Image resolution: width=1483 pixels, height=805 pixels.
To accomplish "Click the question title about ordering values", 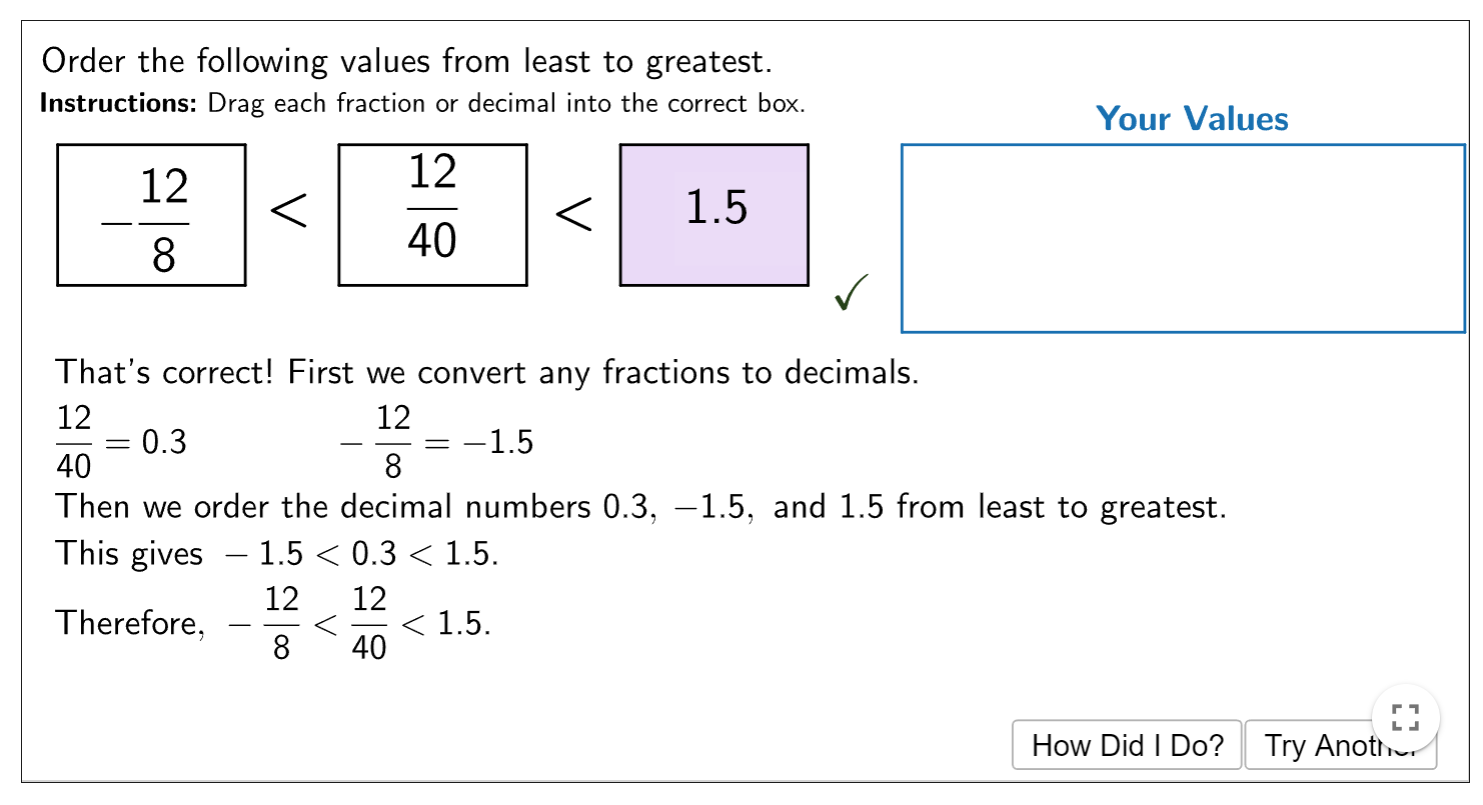I will click(x=406, y=62).
